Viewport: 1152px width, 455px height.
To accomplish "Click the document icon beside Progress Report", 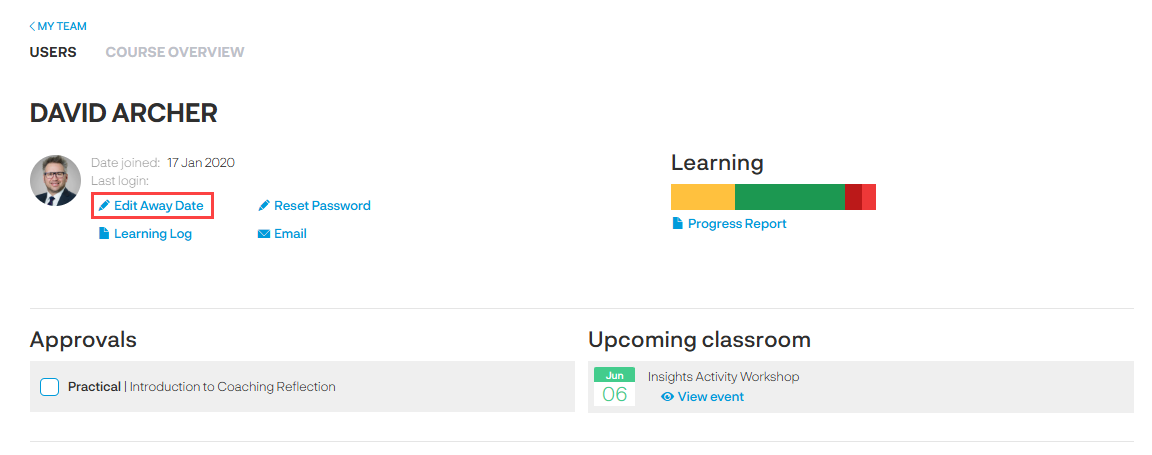I will [678, 224].
